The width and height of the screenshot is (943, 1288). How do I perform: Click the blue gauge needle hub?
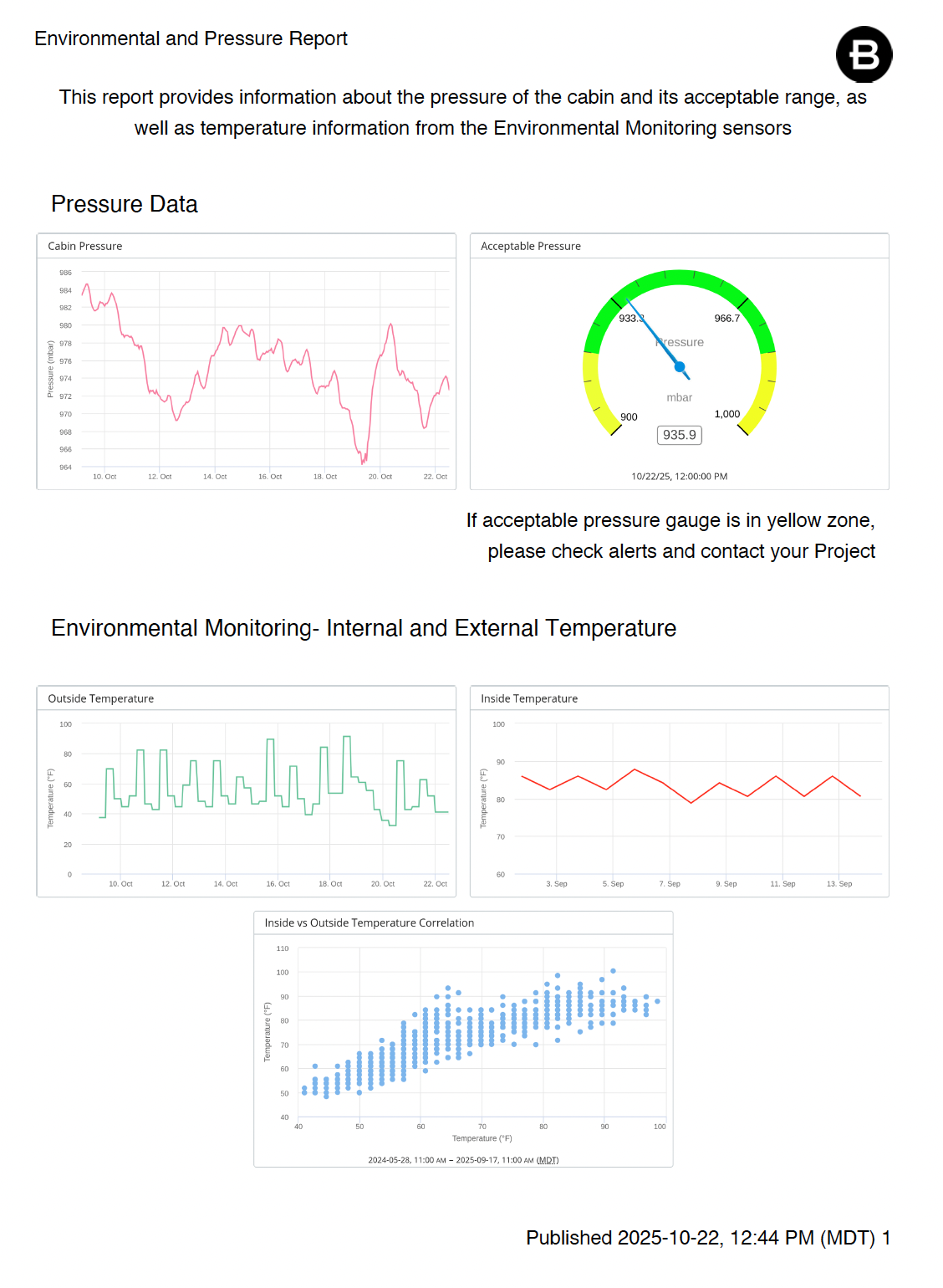click(680, 366)
